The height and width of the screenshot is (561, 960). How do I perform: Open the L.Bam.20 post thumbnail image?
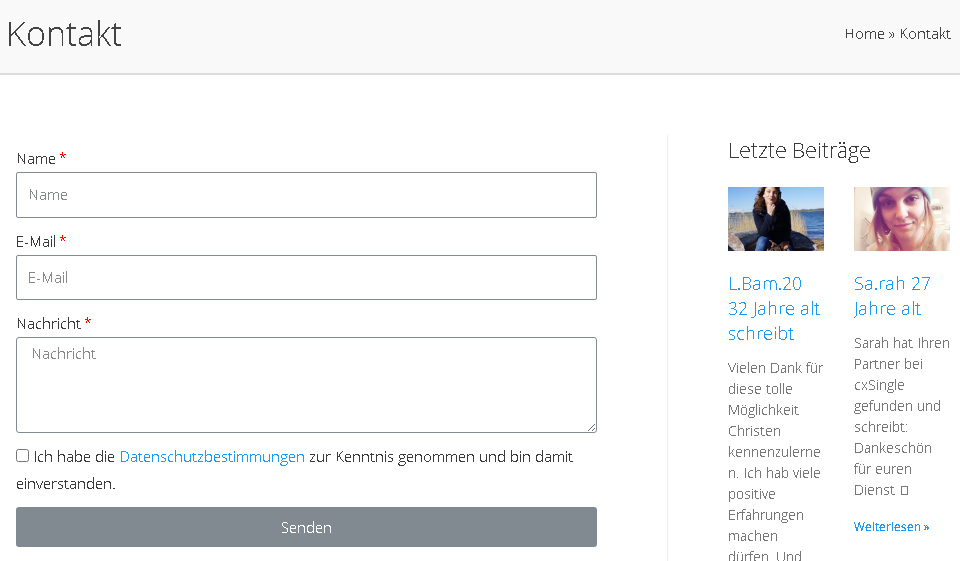click(x=776, y=219)
